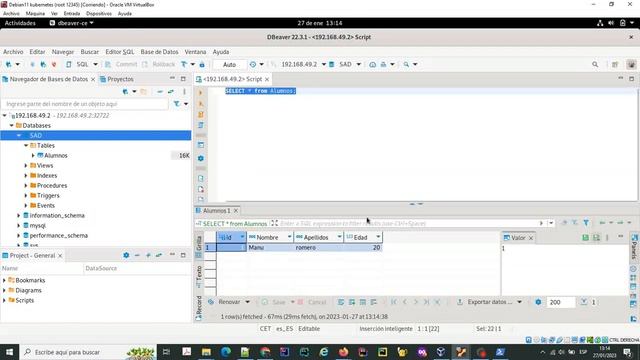
Task: Click the search magnifier icon in toolbar
Action: tap(595, 64)
